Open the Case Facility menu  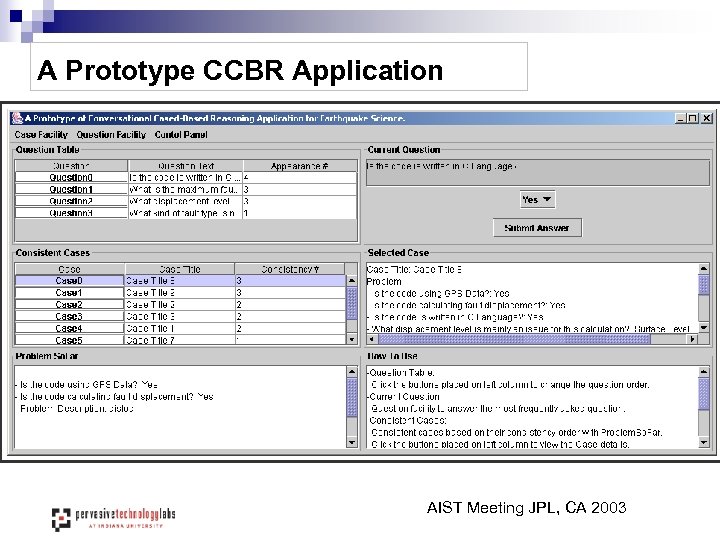point(41,135)
